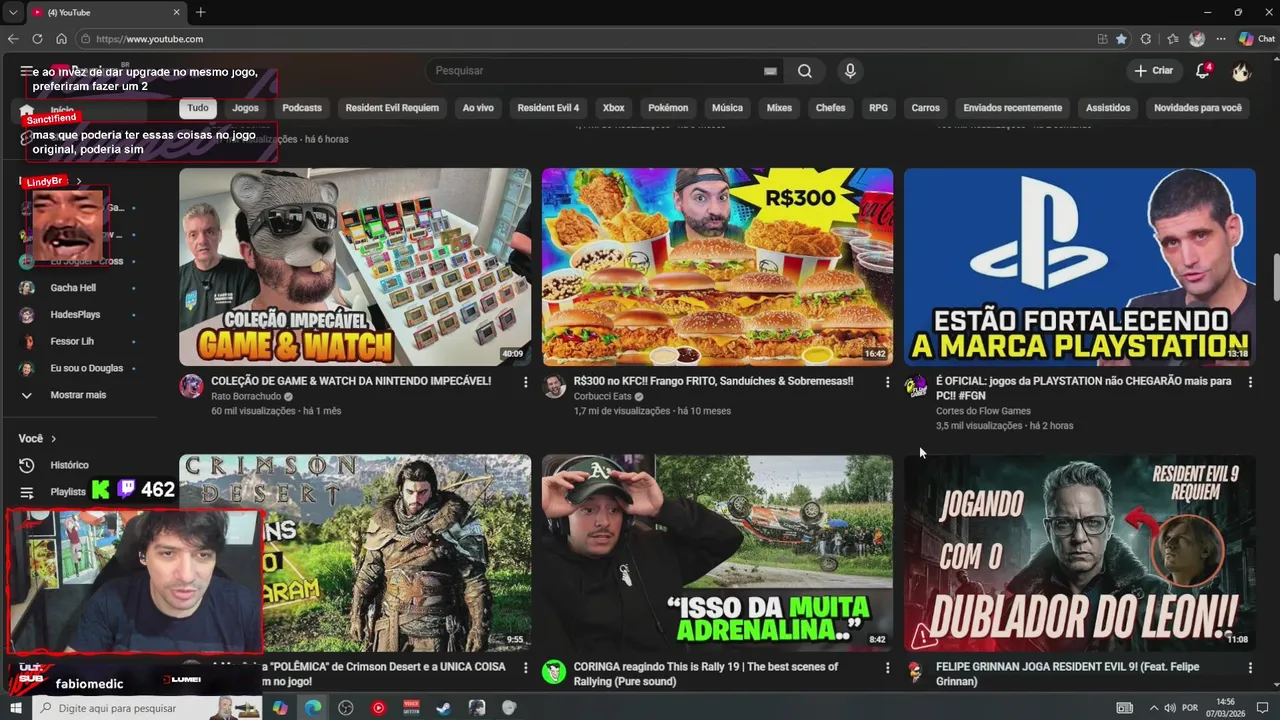Select the Jogos filter chip
This screenshot has width=1280, height=720.
pos(245,108)
